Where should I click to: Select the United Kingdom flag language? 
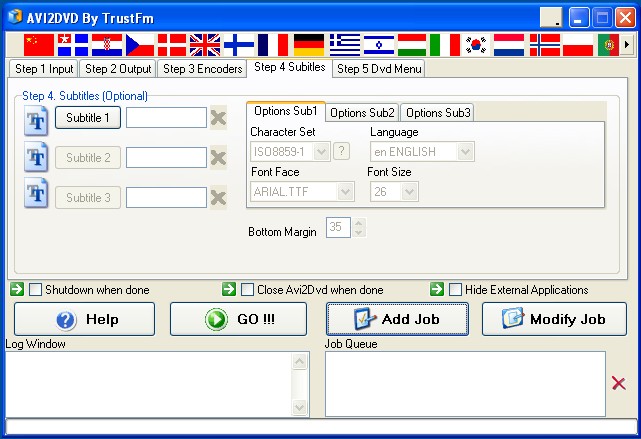coord(205,45)
